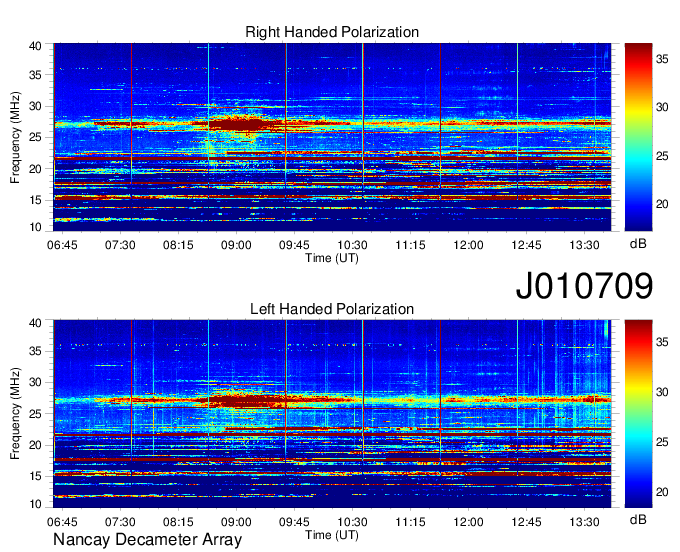
Task: Click the 09:00 tick label under the top plot
Action: [x=236, y=245]
